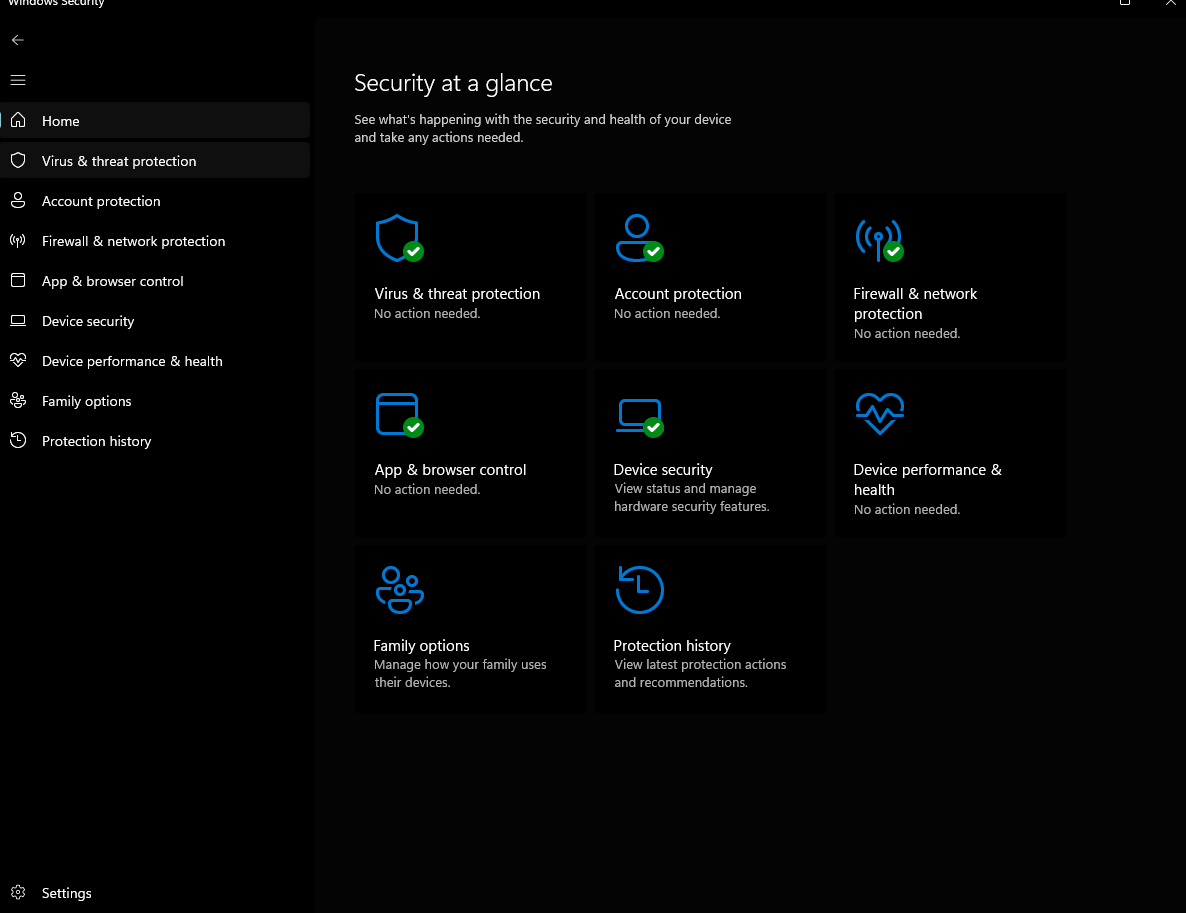Screen dimensions: 1186x913
Task: Close the Windows Security window
Action: [x=1169, y=3]
